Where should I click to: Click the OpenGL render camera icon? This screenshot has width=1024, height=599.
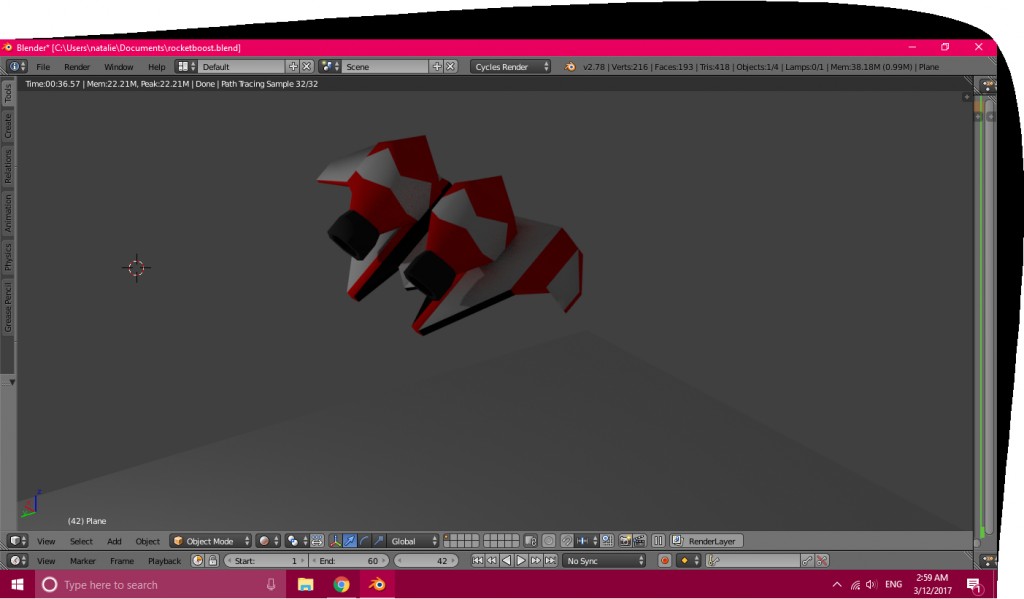[x=625, y=540]
